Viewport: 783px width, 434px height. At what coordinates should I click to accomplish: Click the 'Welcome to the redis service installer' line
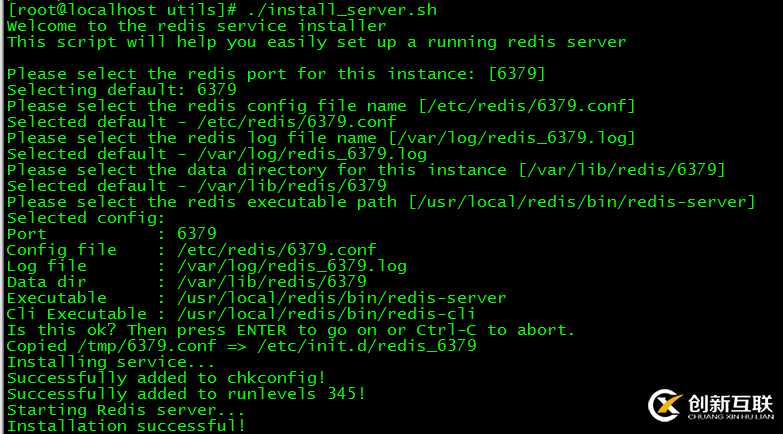[196, 26]
